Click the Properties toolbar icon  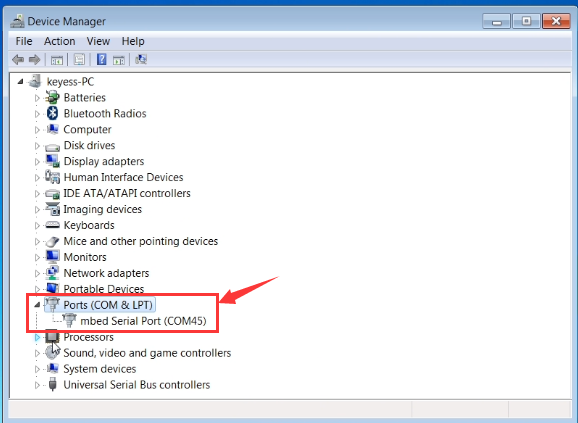[x=79, y=59]
